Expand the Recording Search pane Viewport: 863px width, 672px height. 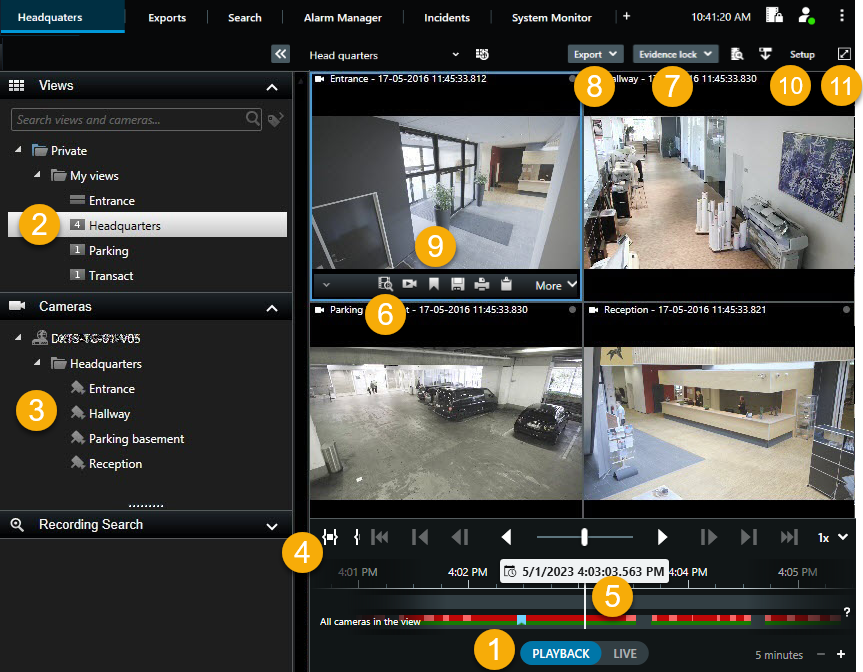[x=272, y=525]
